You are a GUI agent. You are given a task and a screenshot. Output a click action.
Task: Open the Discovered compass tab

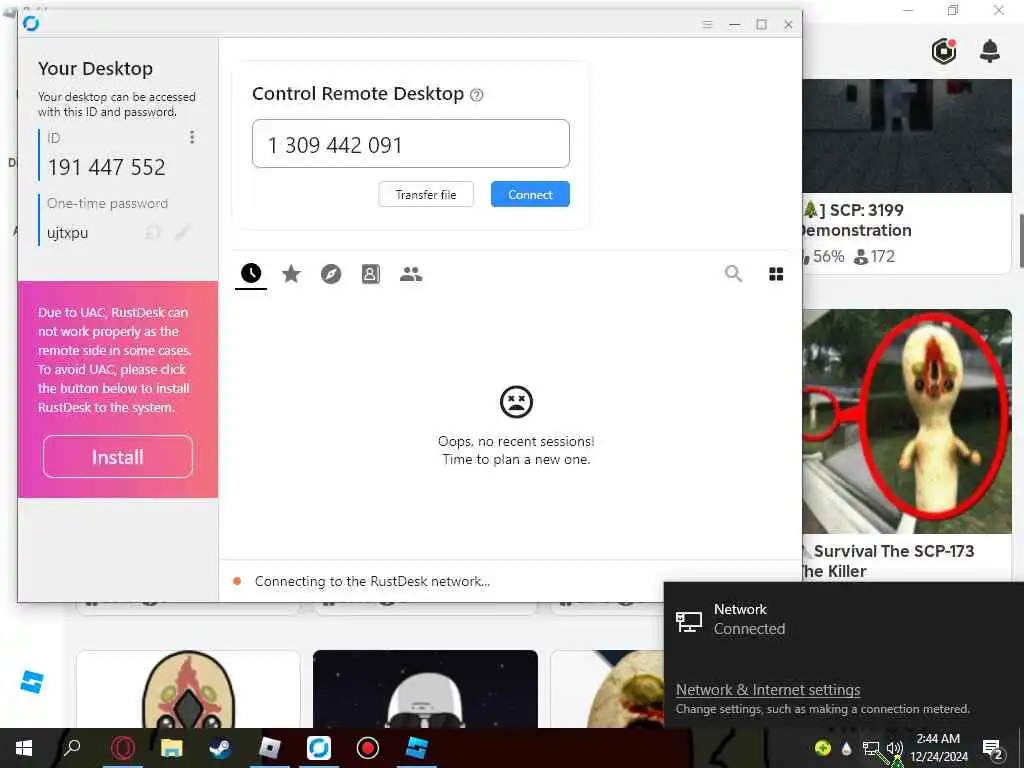tap(331, 274)
